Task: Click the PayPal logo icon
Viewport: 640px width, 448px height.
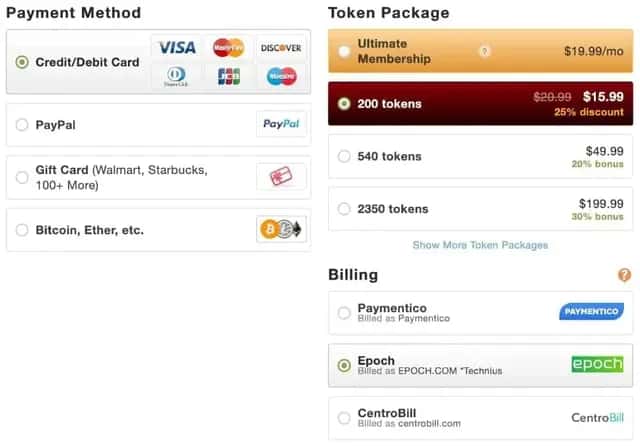Action: coord(281,125)
